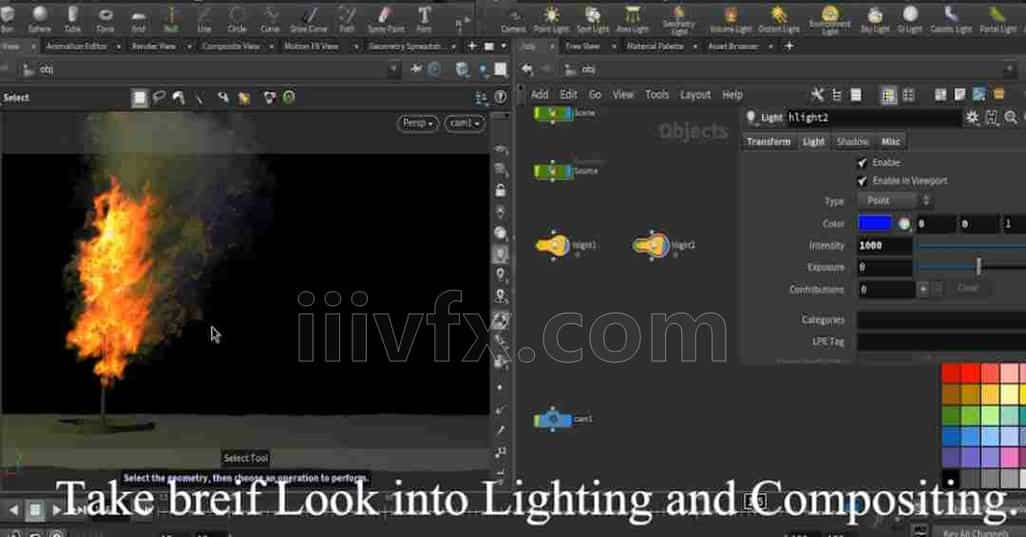Open Animation Editor tab dropdown arrow
The width and height of the screenshot is (1026, 537).
[x=118, y=46]
